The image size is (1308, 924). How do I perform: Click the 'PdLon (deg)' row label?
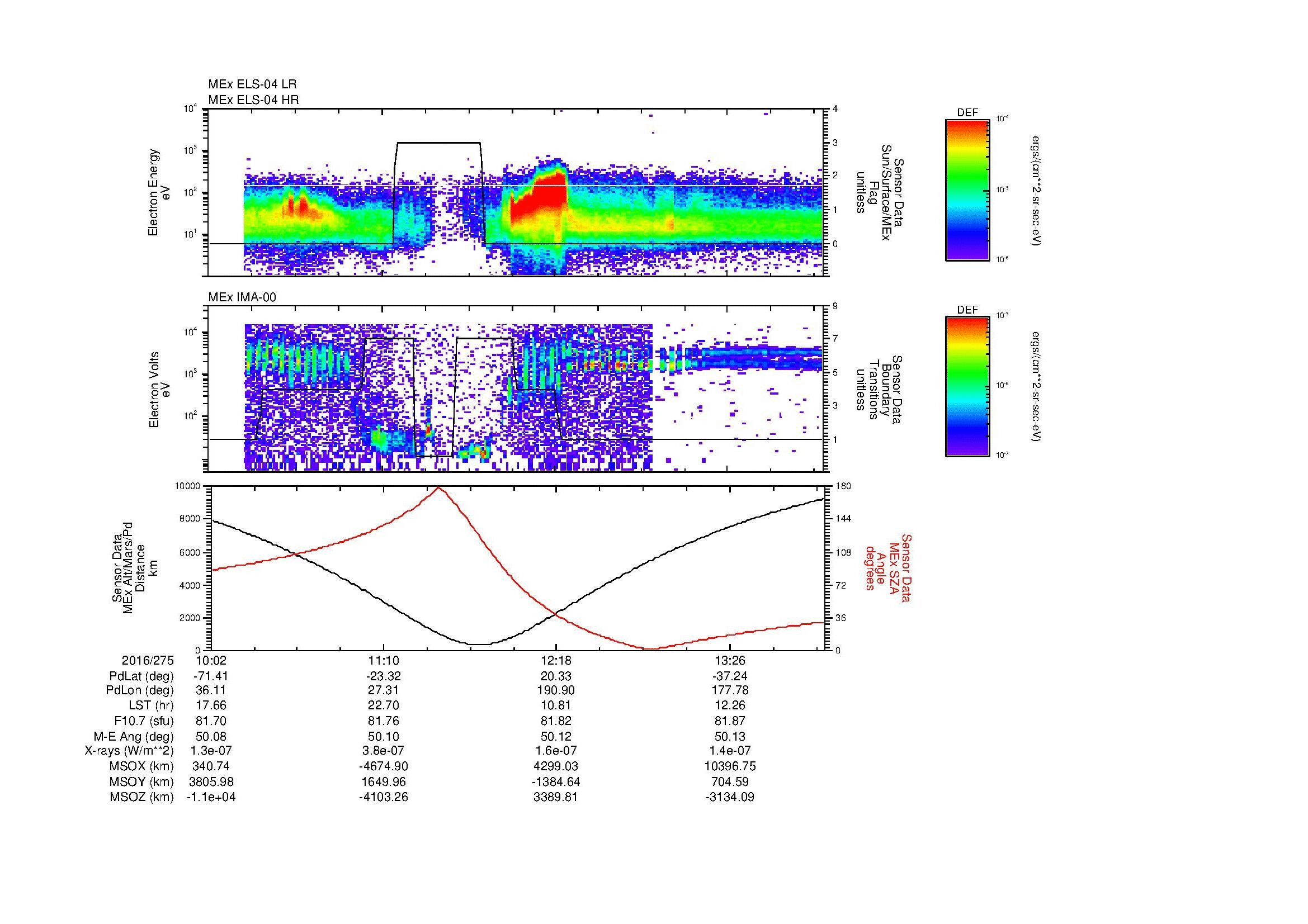point(140,691)
